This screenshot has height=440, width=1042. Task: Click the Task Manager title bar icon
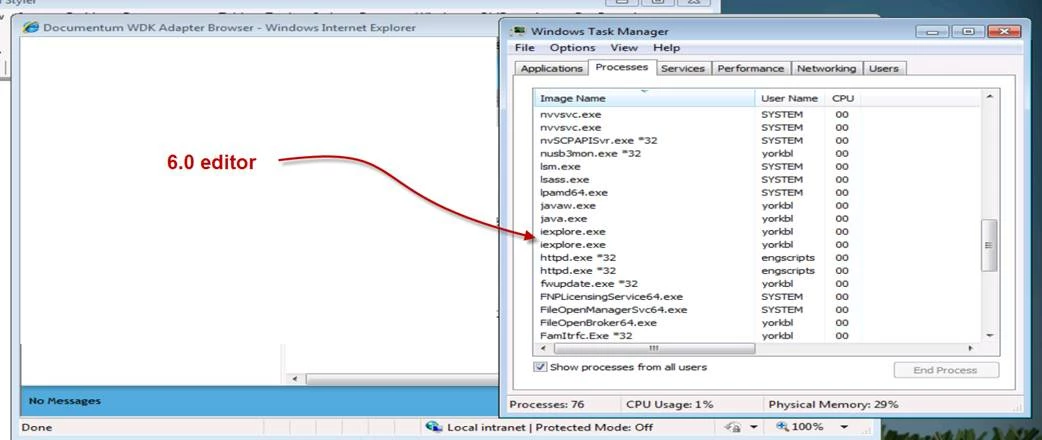pyautogui.click(x=518, y=31)
